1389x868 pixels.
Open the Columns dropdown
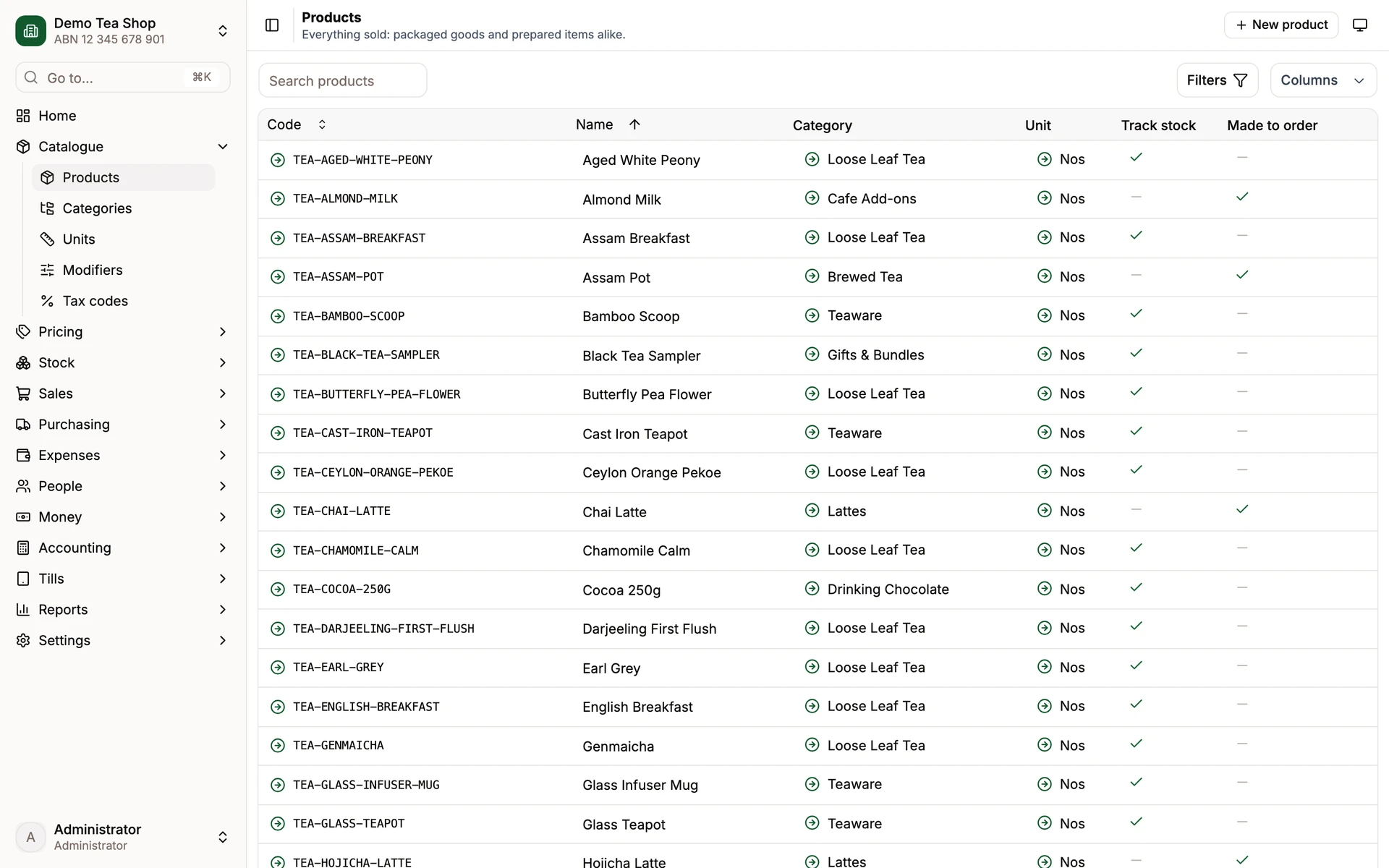tap(1322, 80)
